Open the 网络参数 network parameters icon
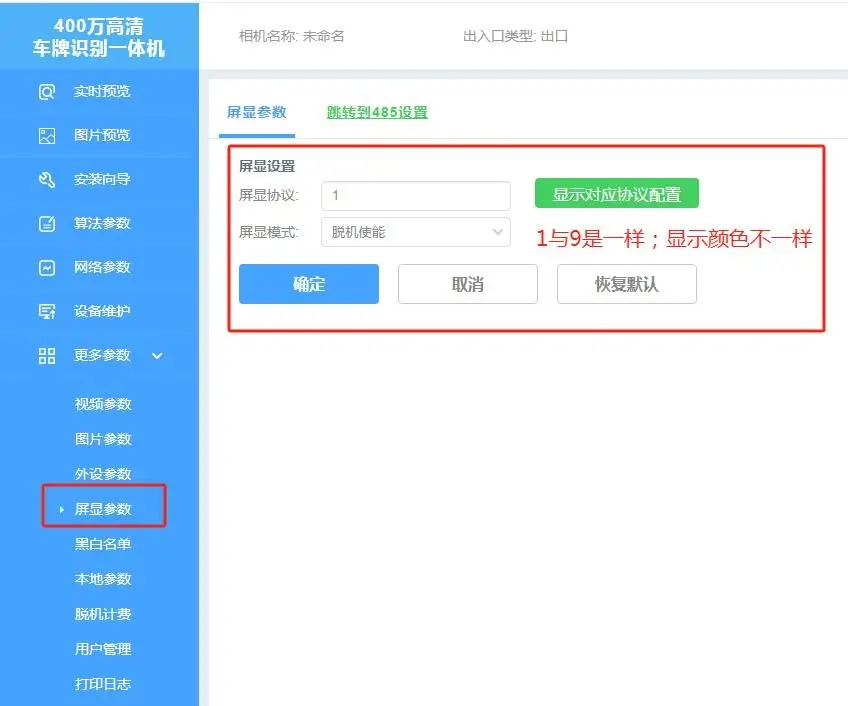The height and width of the screenshot is (706, 848). click(x=46, y=267)
